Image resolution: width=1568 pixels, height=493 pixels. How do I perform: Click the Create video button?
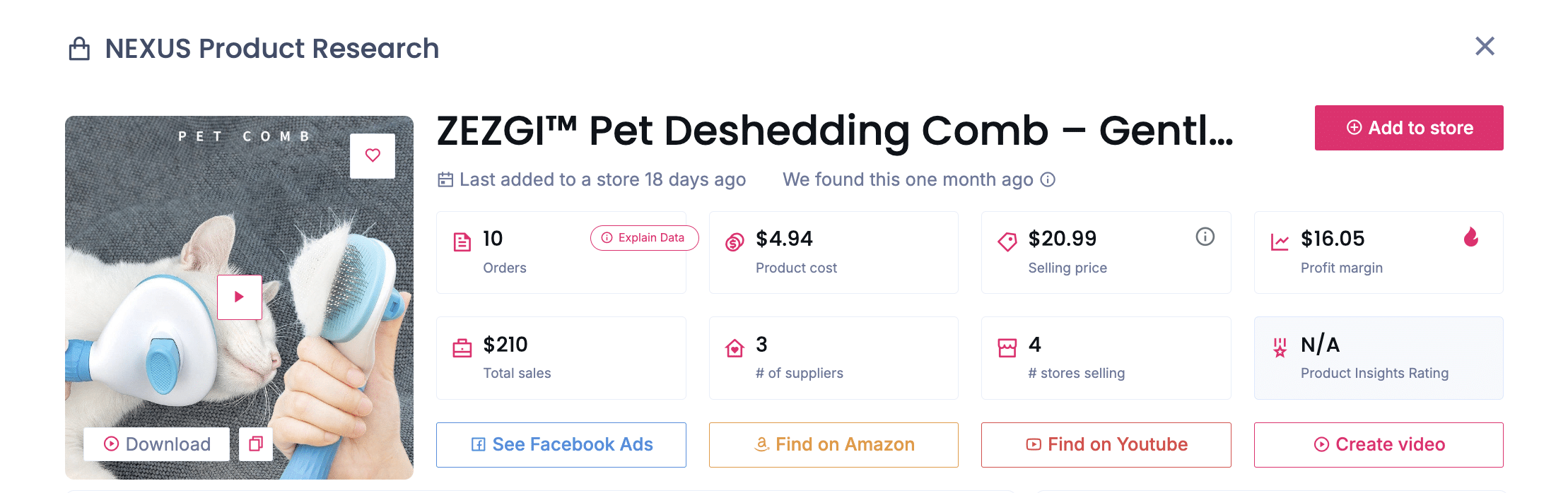pos(1378,445)
